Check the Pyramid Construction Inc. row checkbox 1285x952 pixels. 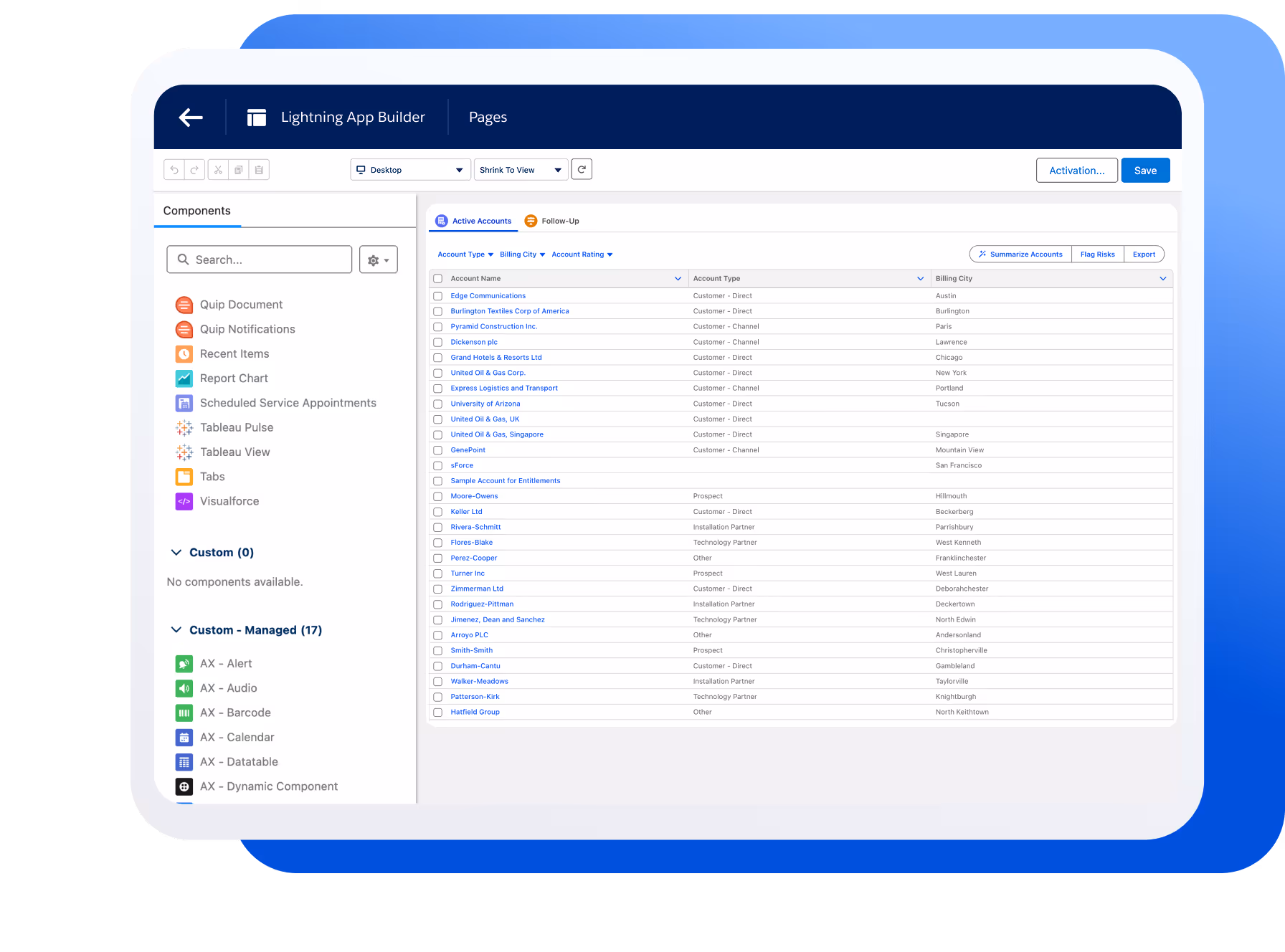pos(437,327)
